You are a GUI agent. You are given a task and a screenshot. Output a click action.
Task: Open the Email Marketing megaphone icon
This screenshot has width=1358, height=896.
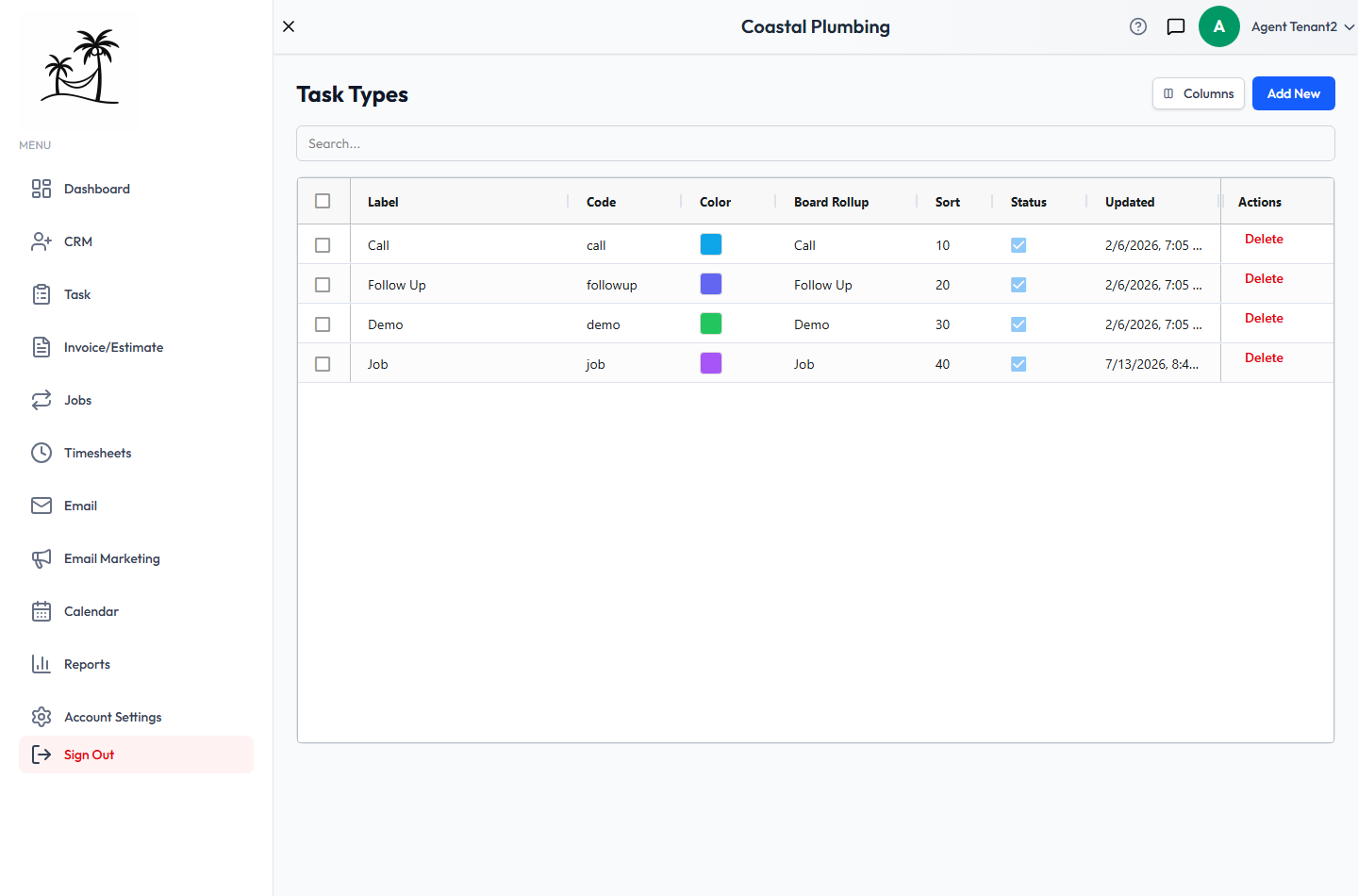pyautogui.click(x=41, y=558)
